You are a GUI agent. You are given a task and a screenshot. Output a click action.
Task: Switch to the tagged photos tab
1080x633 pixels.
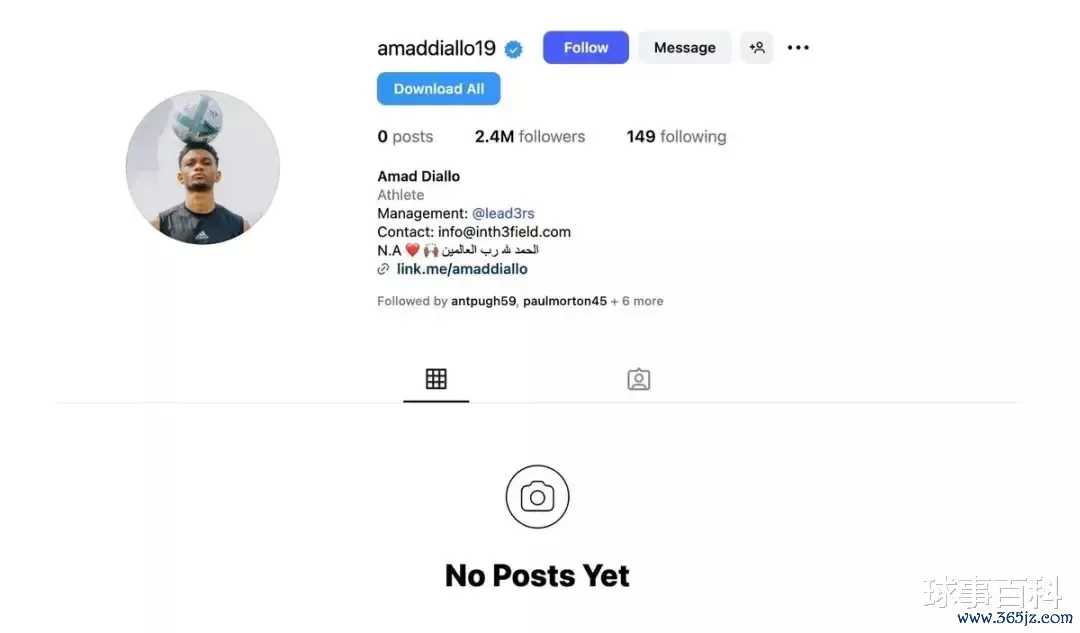coord(638,380)
